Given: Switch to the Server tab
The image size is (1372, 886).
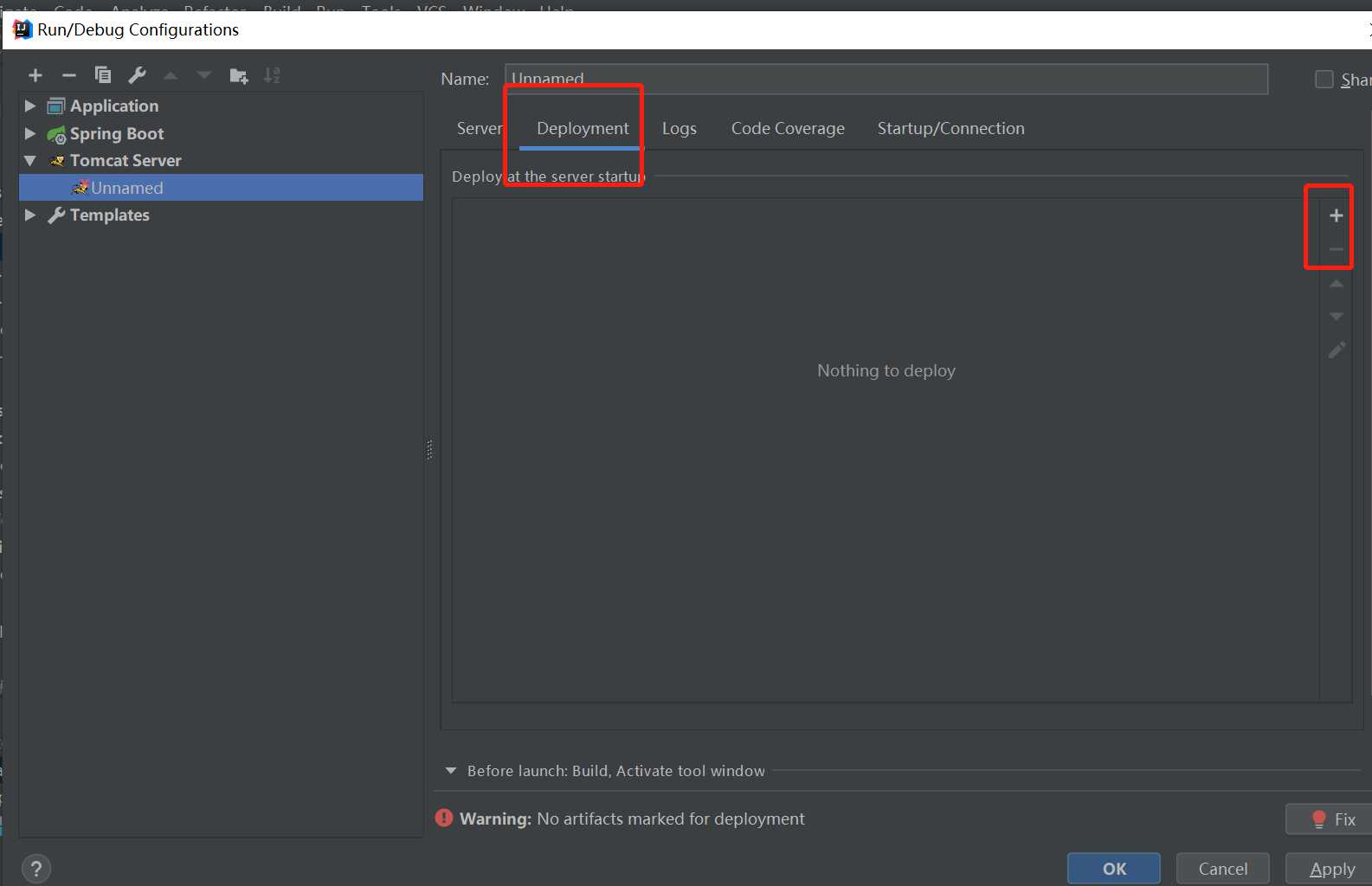Looking at the screenshot, I should coord(480,128).
